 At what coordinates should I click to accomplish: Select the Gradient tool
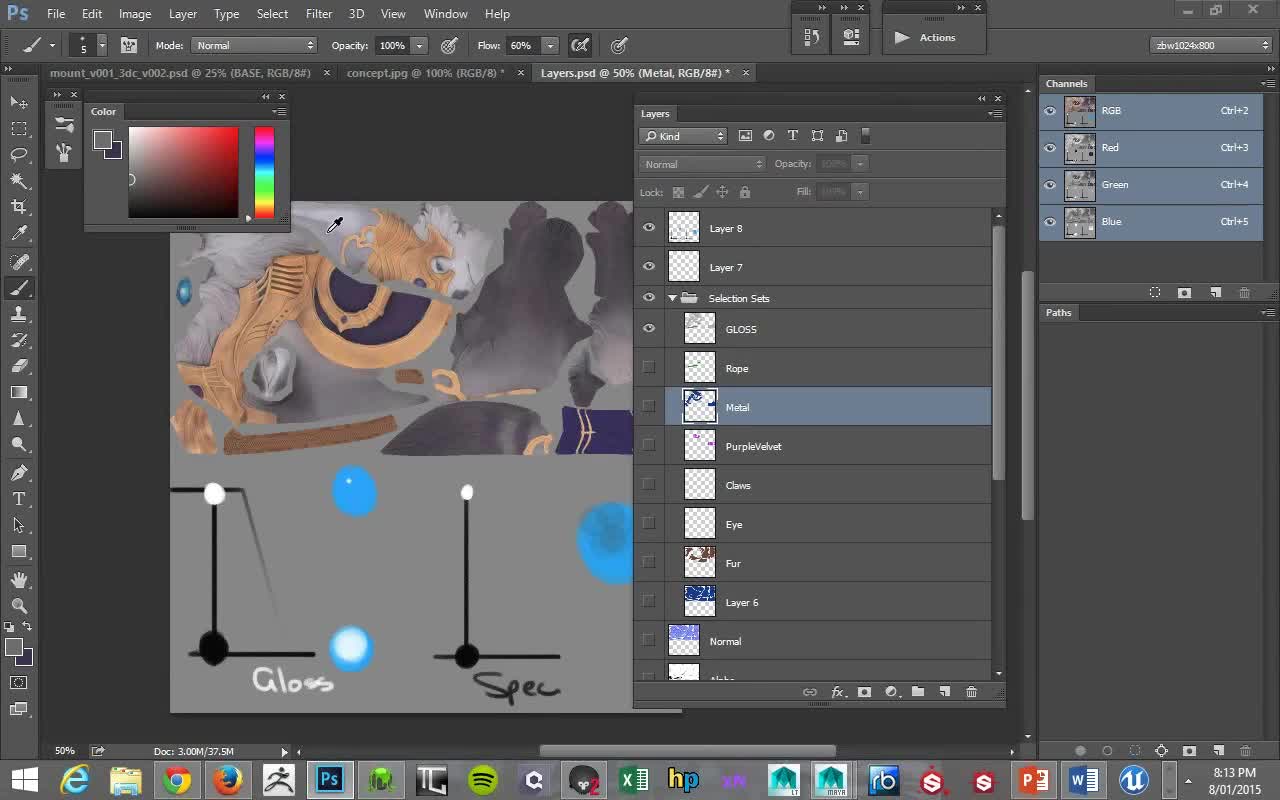click(19, 393)
